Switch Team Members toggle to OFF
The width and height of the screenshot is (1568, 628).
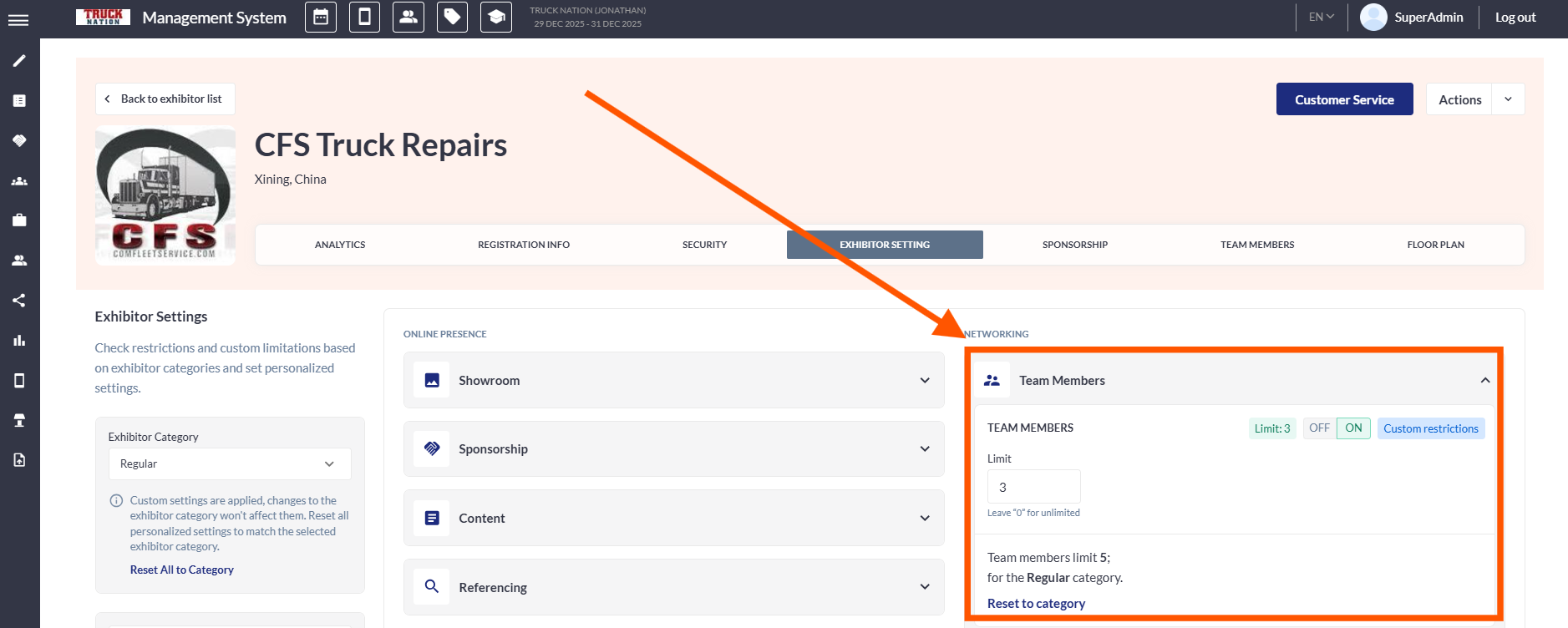pos(1319,428)
